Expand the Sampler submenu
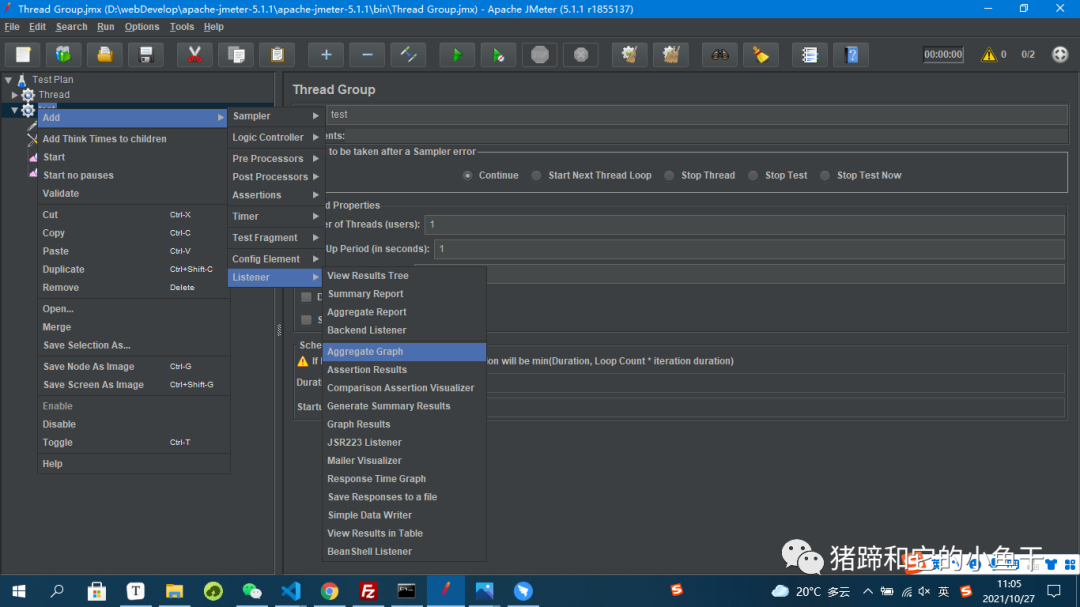The height and width of the screenshot is (607, 1080). pos(275,116)
